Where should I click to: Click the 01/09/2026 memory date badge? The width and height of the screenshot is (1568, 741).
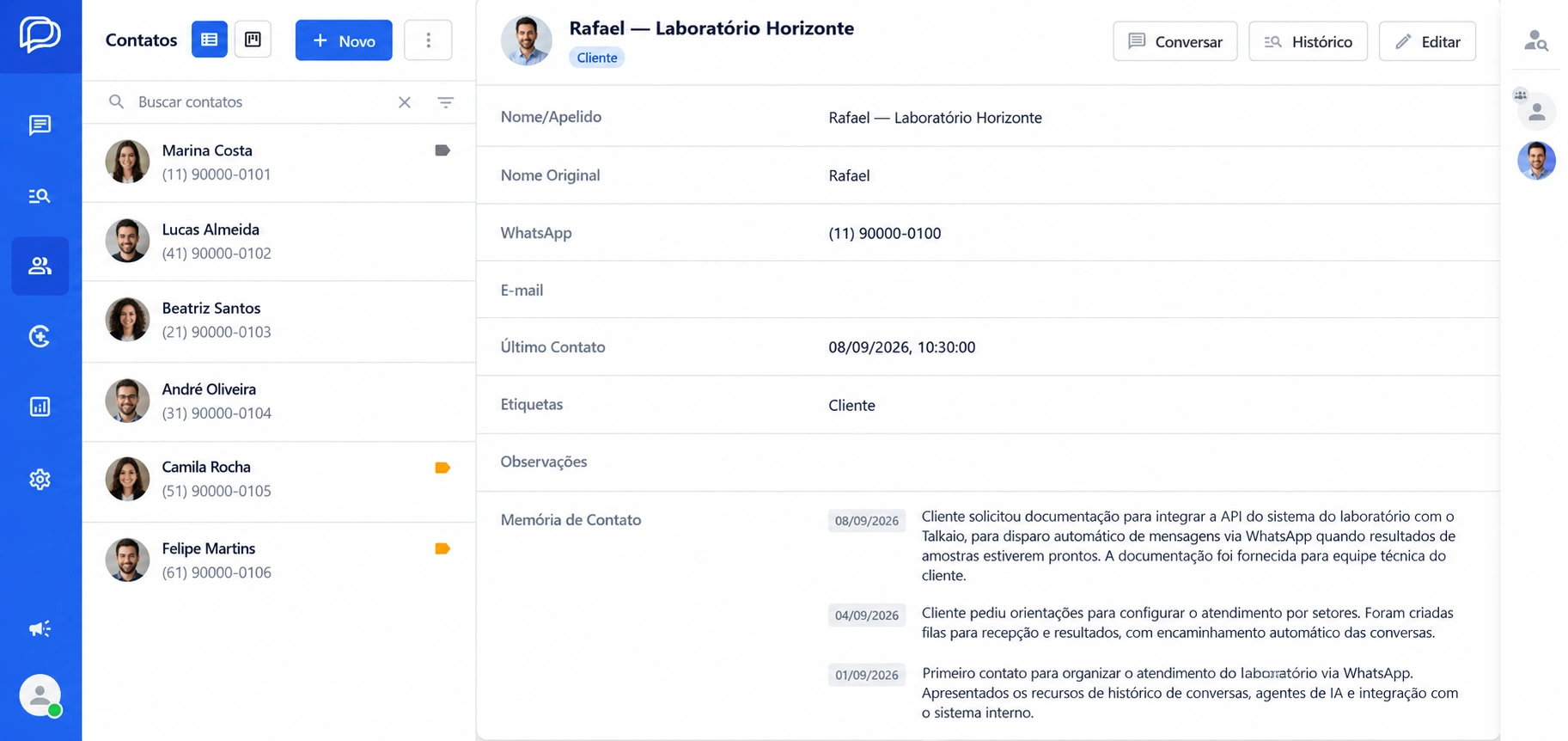[867, 675]
